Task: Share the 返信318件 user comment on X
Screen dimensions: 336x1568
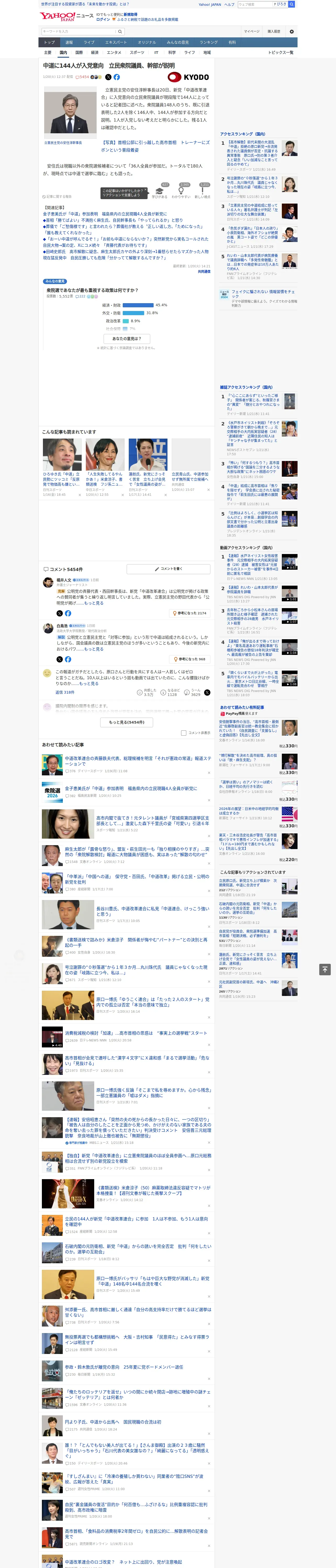Action: coord(207,693)
